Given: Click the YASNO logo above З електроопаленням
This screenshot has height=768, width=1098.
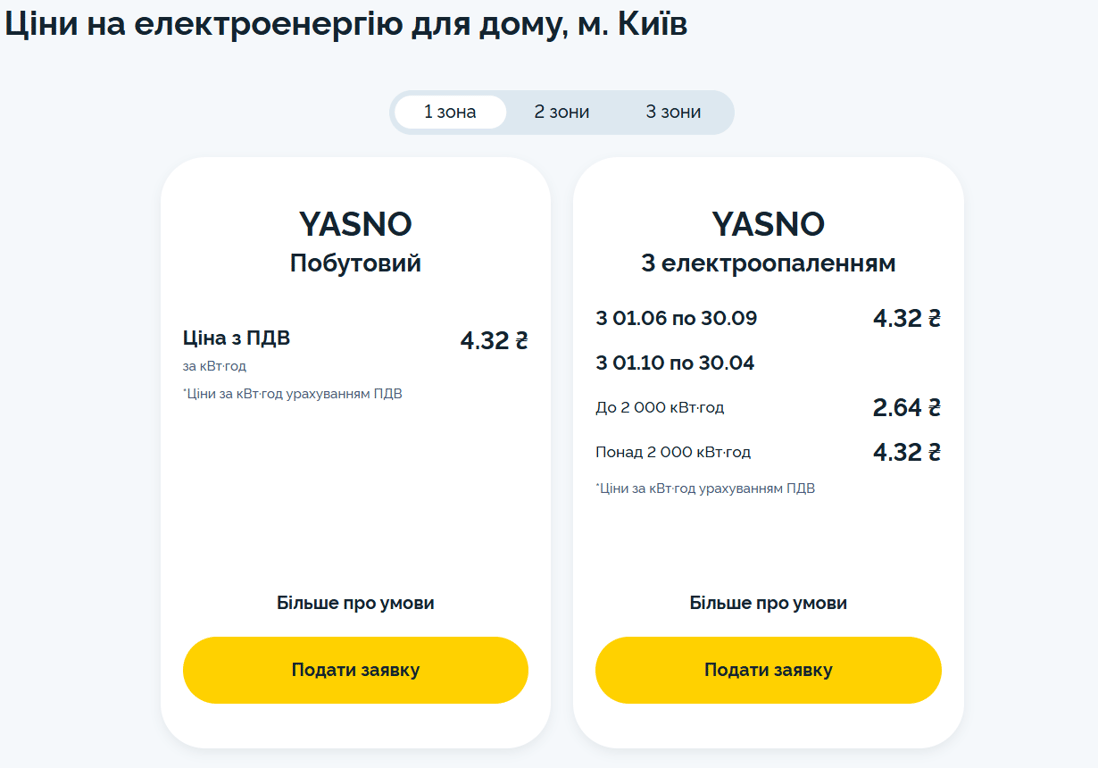Looking at the screenshot, I should point(768,224).
